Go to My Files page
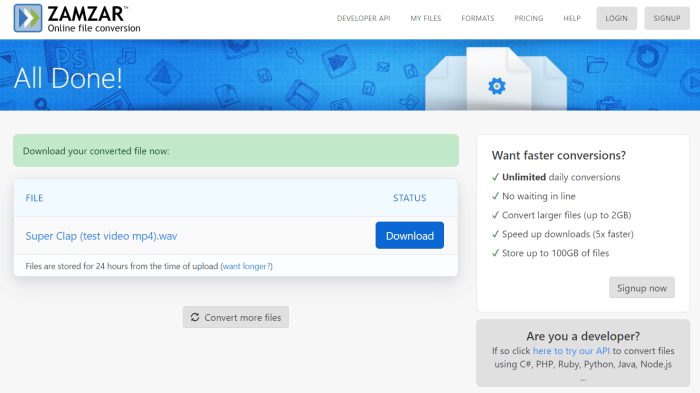Screen dimensions: 700x393 (x=426, y=18)
